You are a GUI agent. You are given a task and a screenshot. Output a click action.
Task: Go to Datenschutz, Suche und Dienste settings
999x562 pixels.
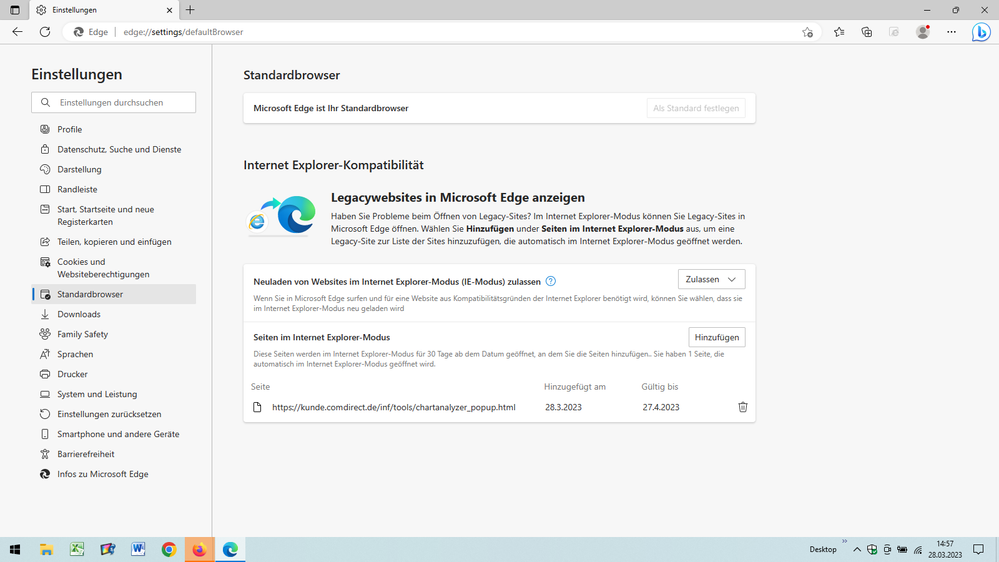point(119,149)
